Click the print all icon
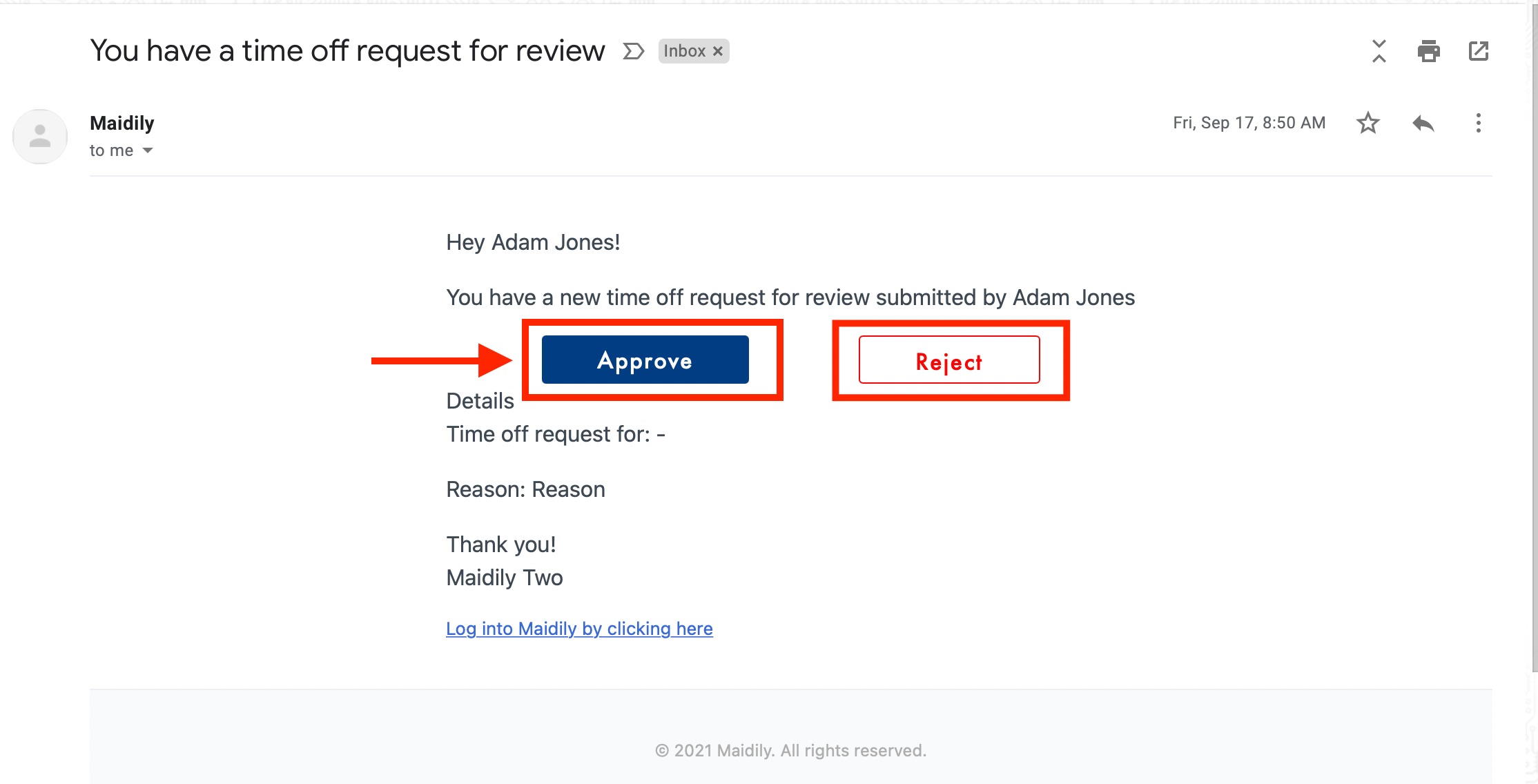This screenshot has width=1538, height=784. point(1428,51)
